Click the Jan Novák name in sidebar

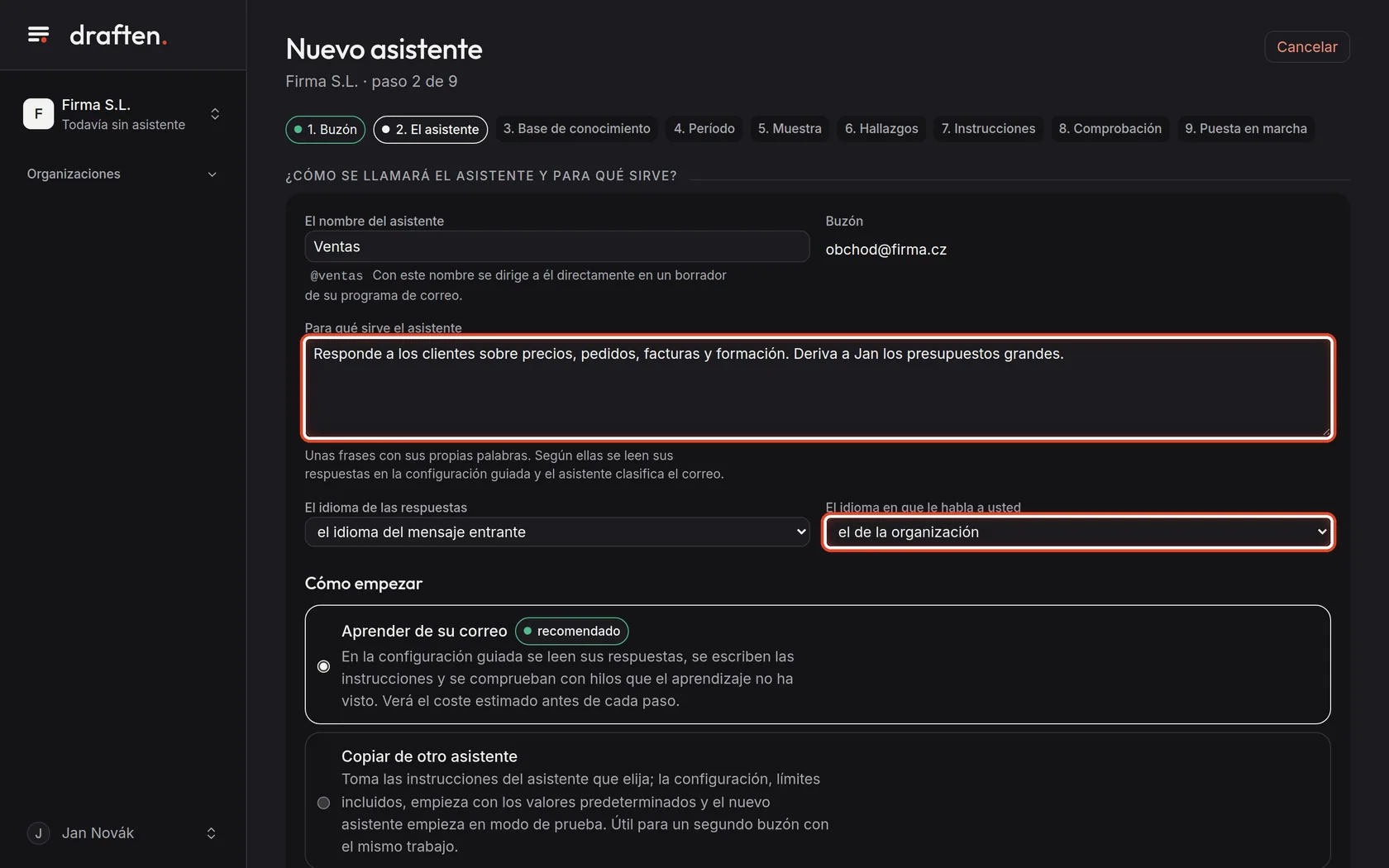pyautogui.click(x=98, y=833)
